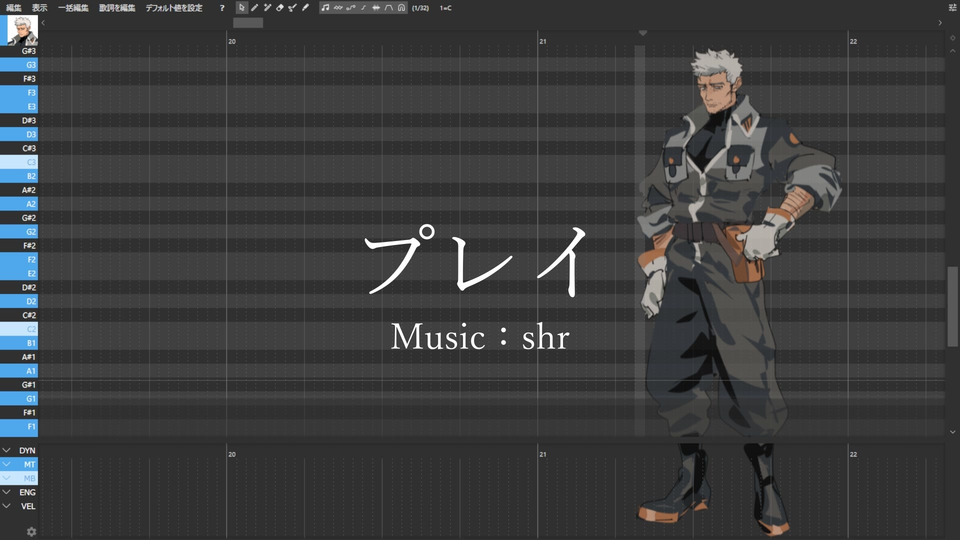The image size is (960, 540).
Task: Open help with the question mark
Action: point(222,8)
